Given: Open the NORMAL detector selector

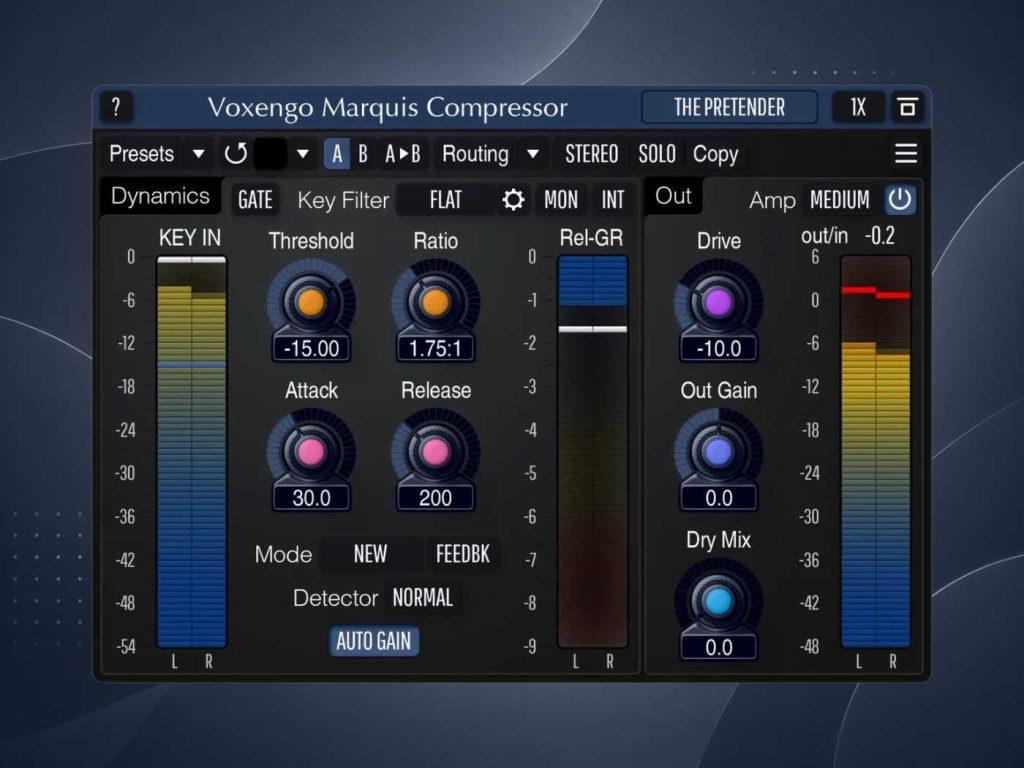Looking at the screenshot, I should pos(423,598).
